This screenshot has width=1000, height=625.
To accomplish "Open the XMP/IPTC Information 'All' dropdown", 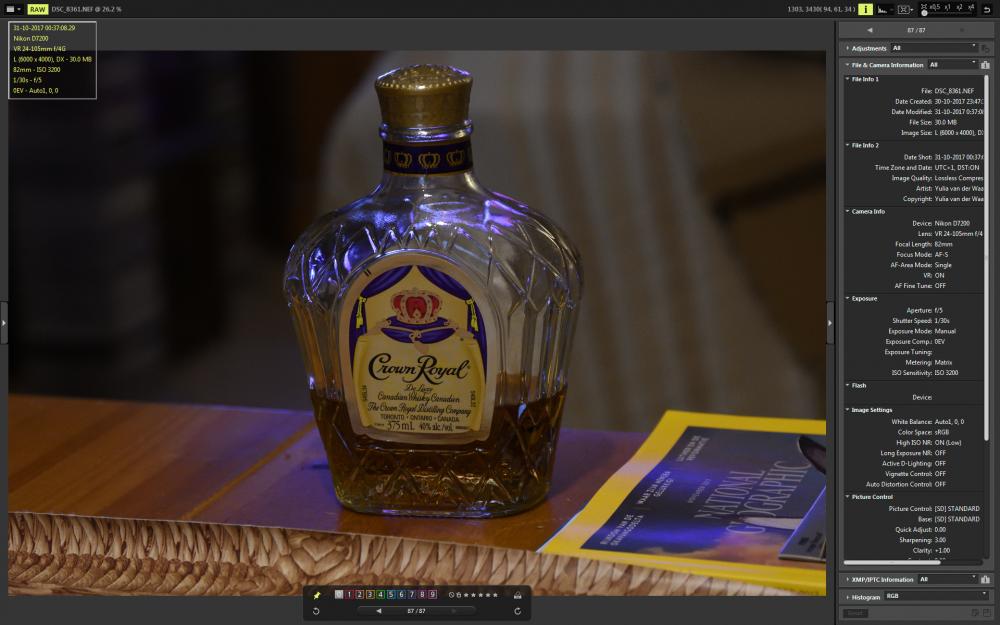I will tap(948, 579).
